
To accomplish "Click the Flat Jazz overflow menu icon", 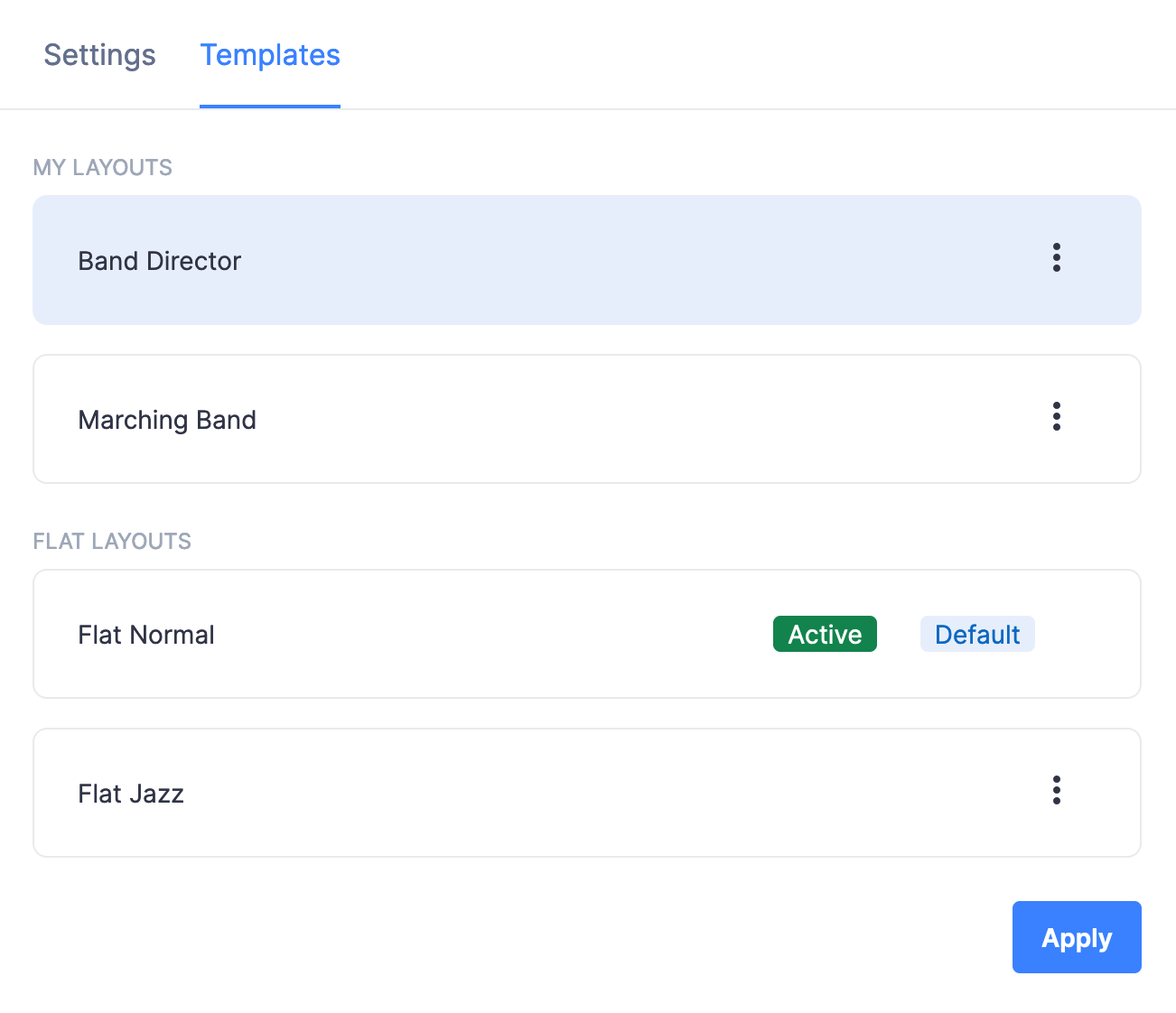I will (x=1056, y=792).
